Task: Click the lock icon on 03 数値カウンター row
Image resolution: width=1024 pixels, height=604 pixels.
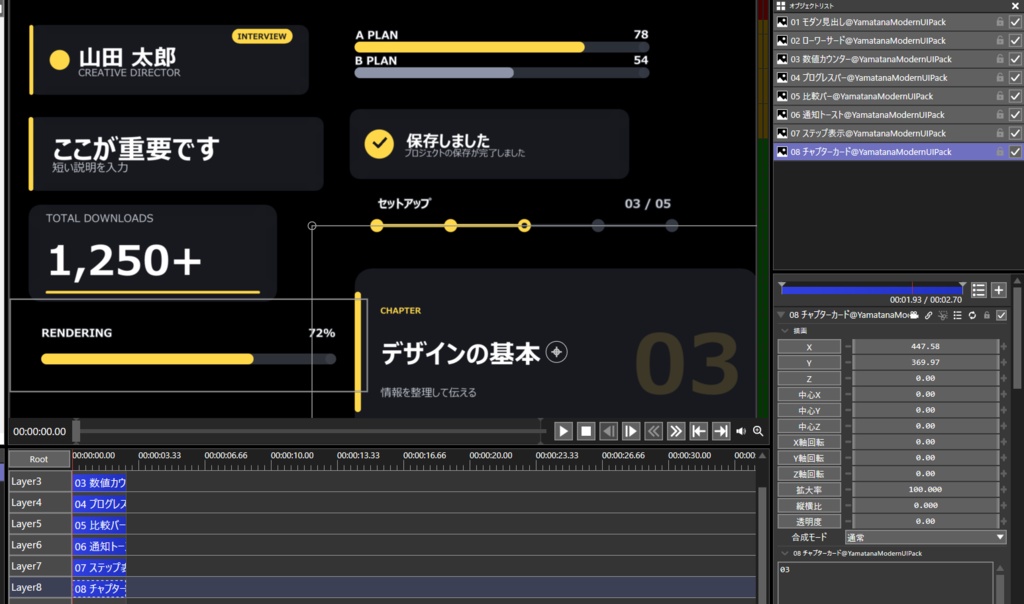Action: [x=1000, y=59]
